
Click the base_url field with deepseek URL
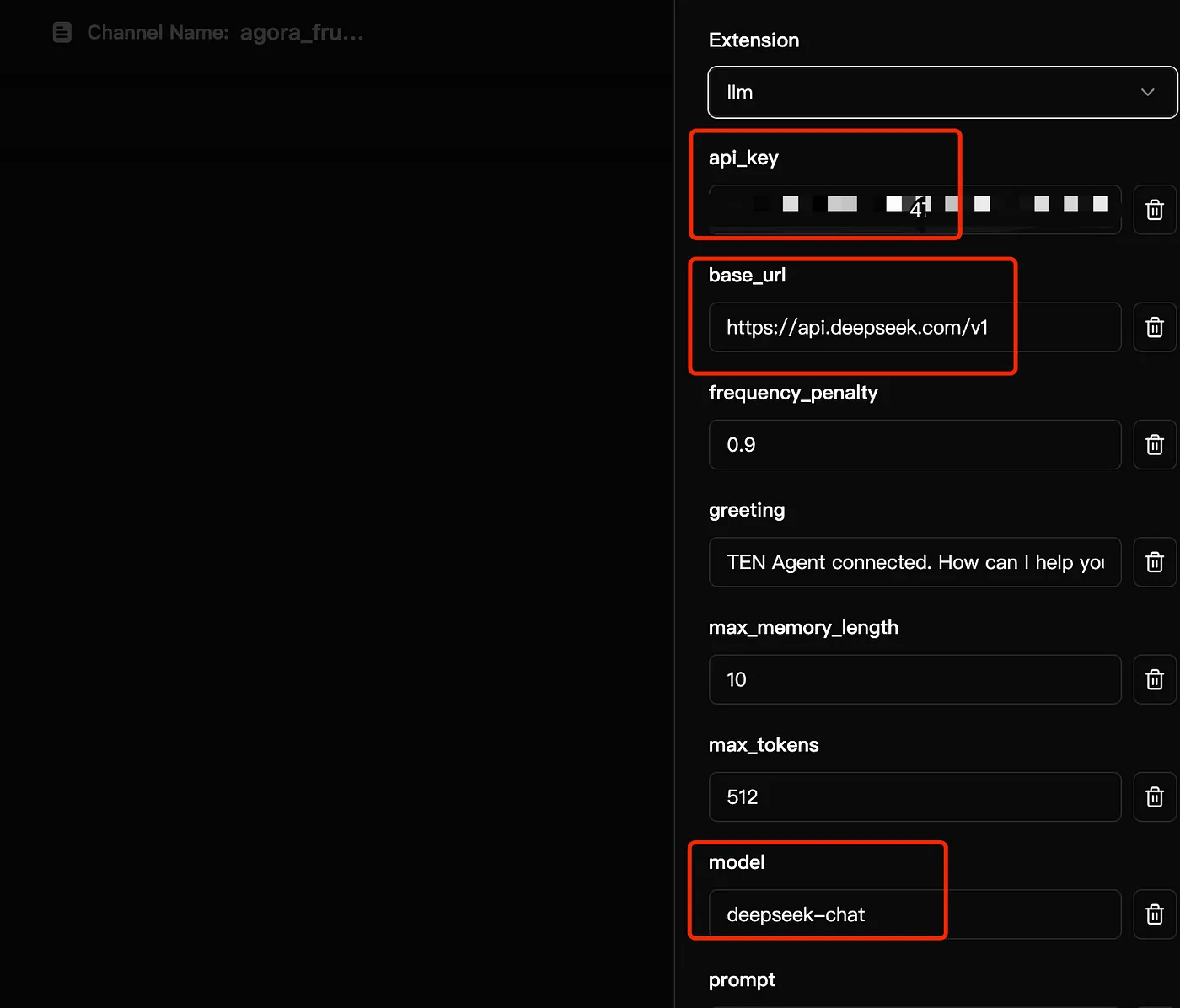click(x=914, y=327)
